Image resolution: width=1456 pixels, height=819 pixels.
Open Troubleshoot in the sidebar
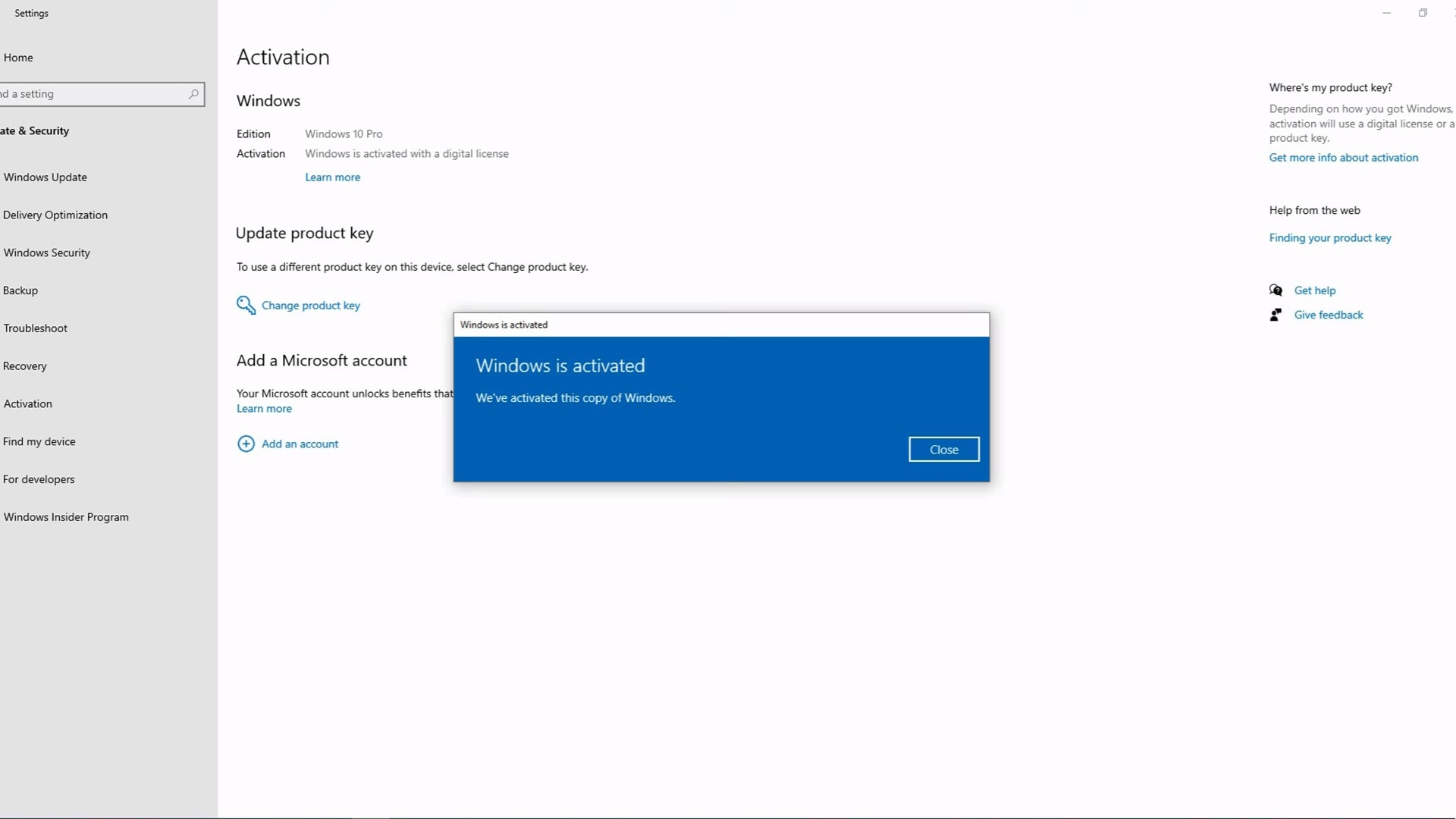[x=36, y=328]
